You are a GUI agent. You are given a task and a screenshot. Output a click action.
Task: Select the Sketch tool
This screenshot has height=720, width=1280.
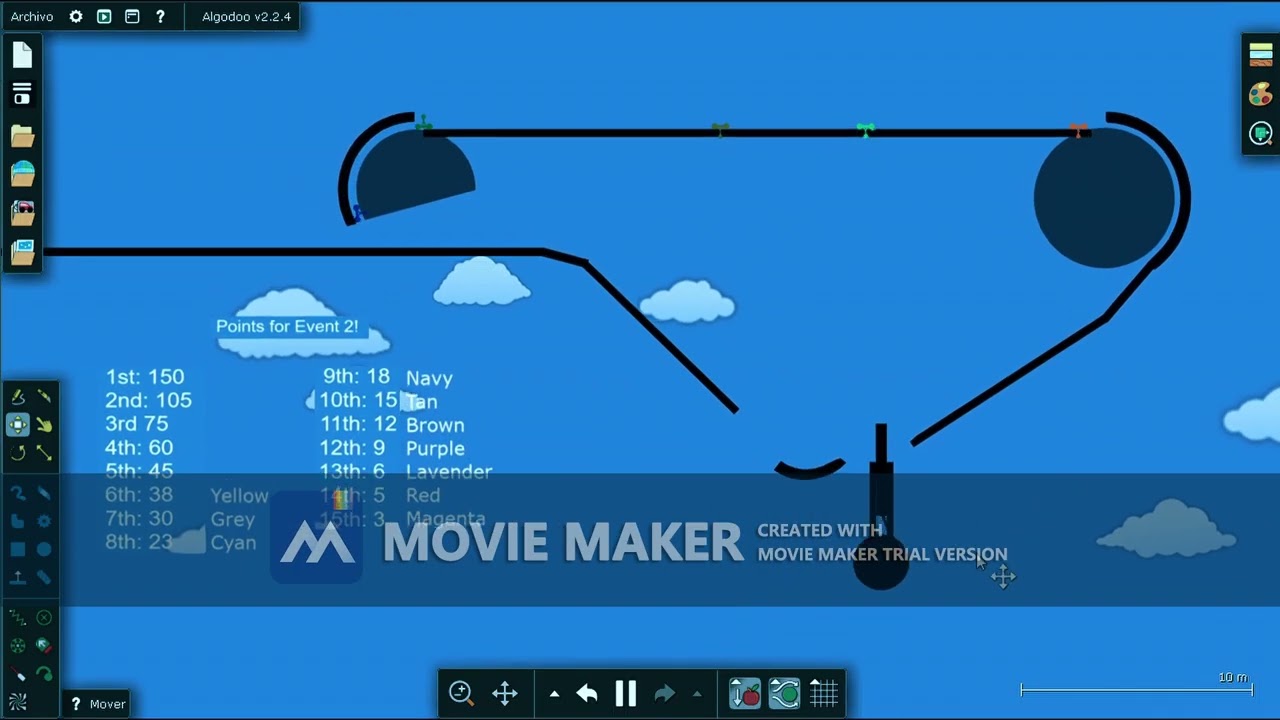(x=18, y=398)
